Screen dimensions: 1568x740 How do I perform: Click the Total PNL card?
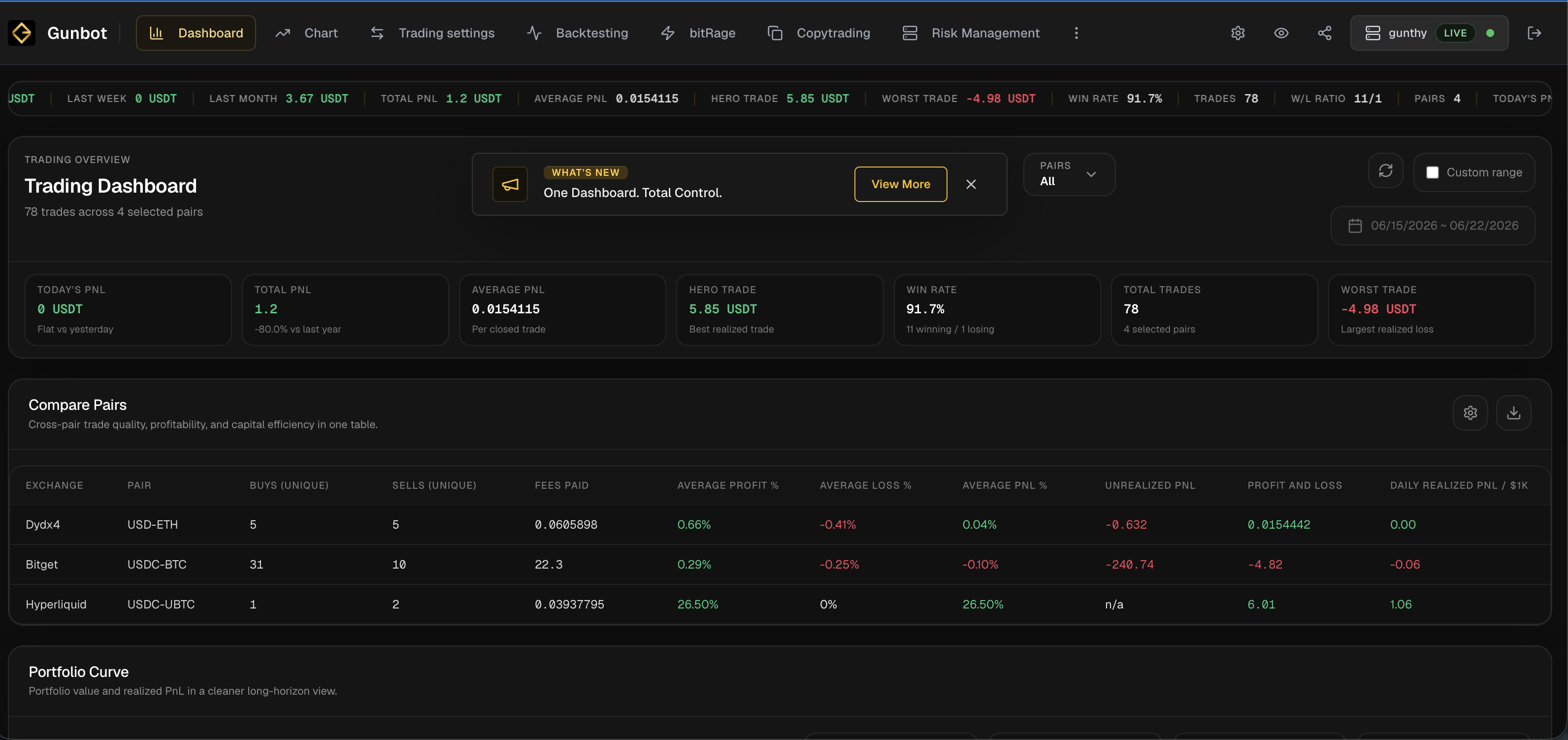tap(345, 309)
